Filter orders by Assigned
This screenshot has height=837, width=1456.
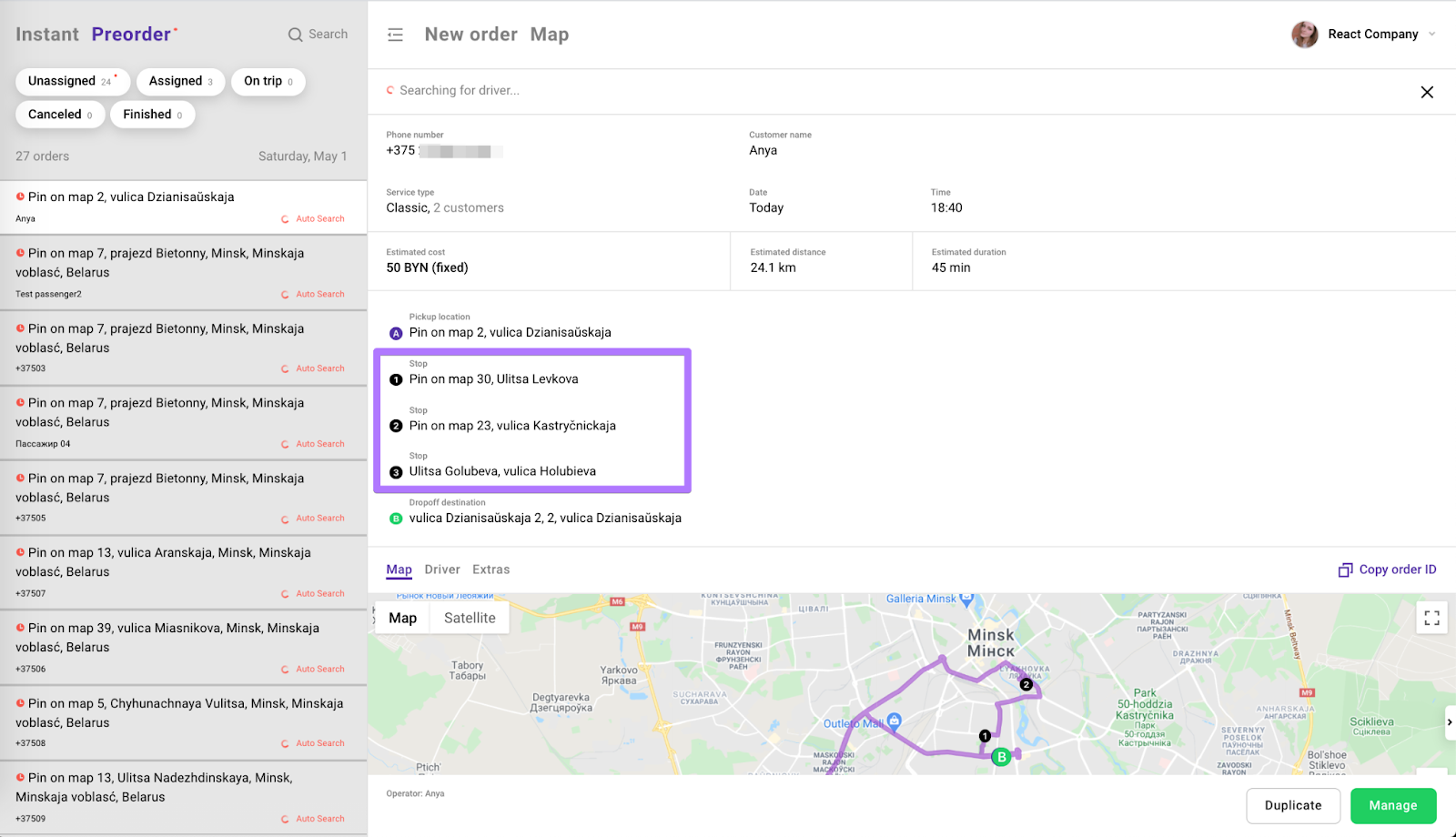(181, 81)
